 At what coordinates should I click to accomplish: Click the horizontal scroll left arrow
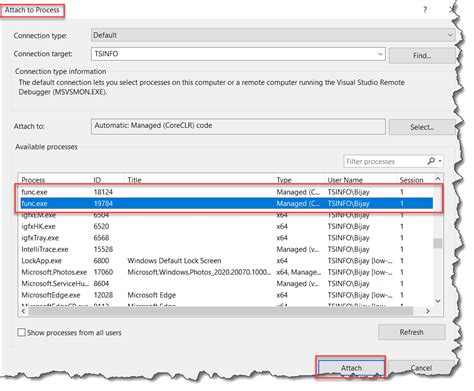point(23,311)
